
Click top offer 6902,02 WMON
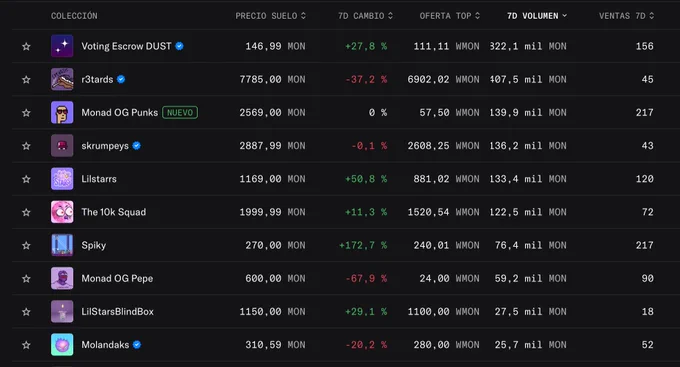pyautogui.click(x=443, y=79)
